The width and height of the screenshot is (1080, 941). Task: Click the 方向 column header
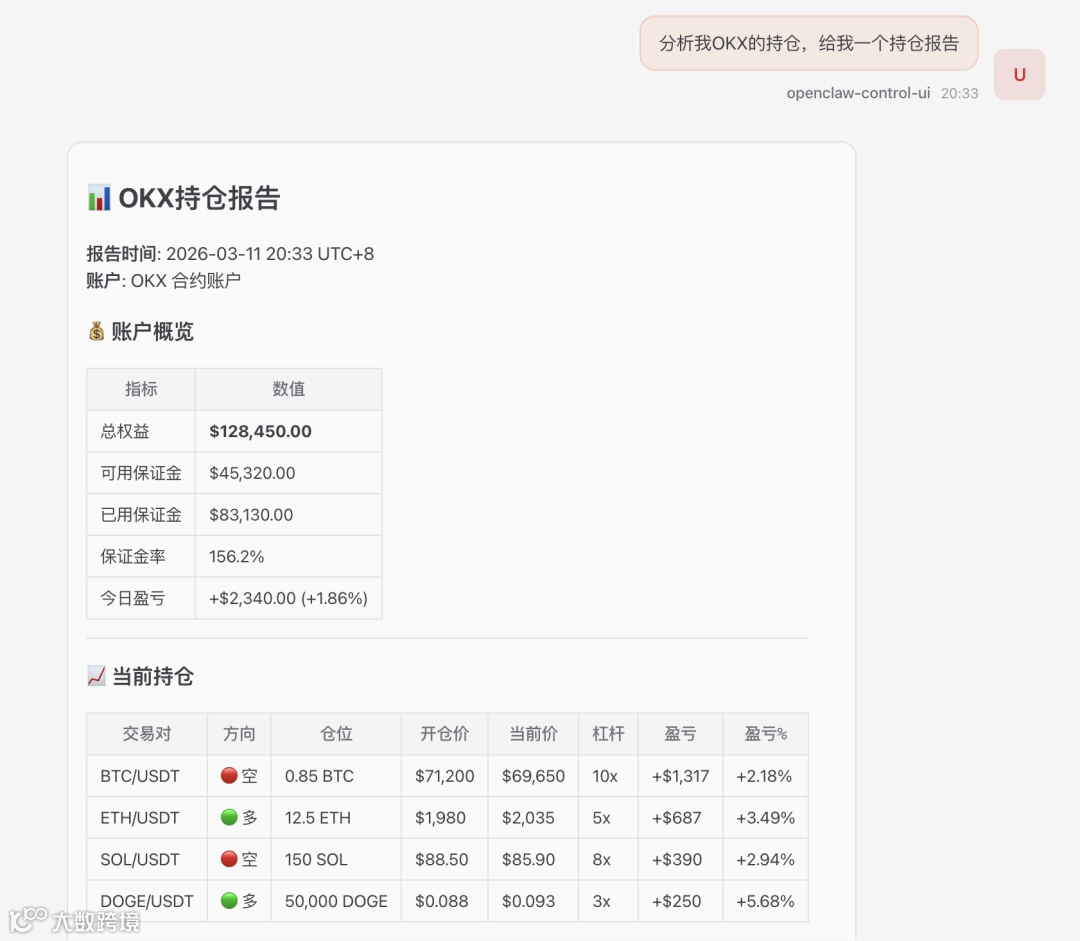click(239, 734)
